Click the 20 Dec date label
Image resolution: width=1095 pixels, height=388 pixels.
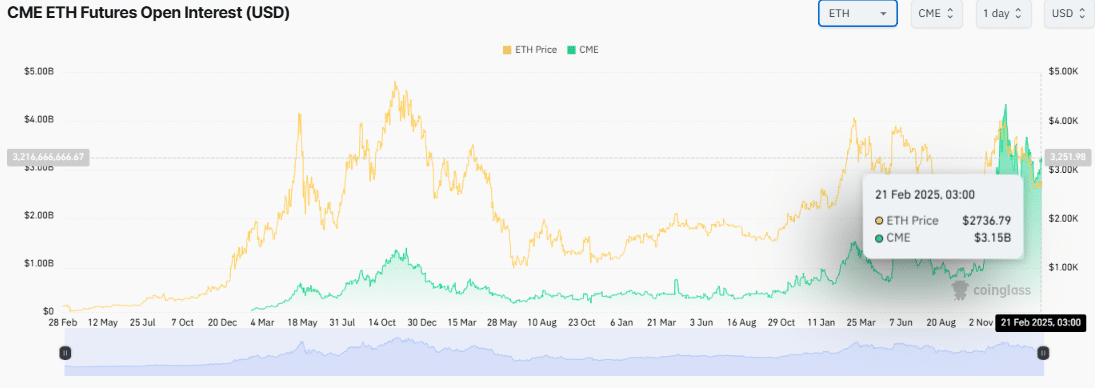[222, 322]
